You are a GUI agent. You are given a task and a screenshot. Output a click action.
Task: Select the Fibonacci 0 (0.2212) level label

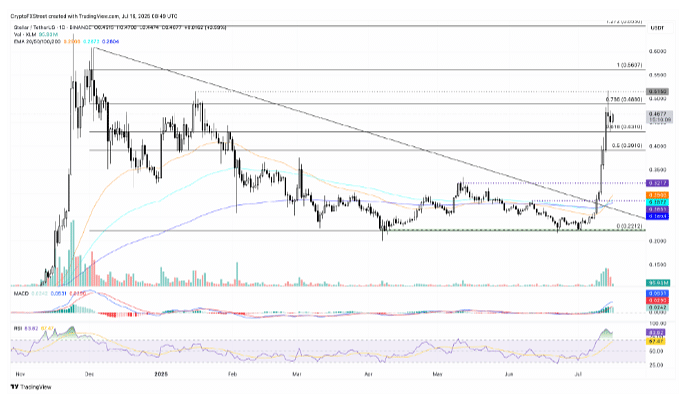[629, 225]
